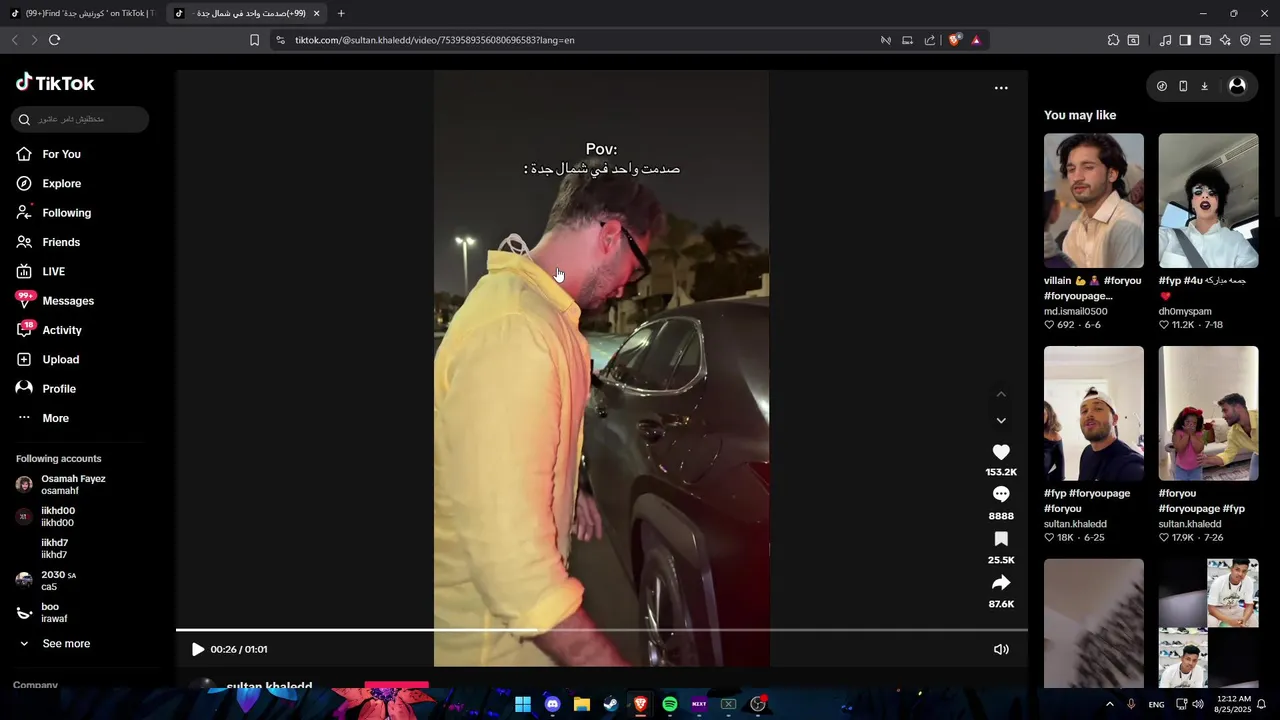Open Osamah Fayez following account
Screen dimensions: 1280x720
click(x=73, y=485)
